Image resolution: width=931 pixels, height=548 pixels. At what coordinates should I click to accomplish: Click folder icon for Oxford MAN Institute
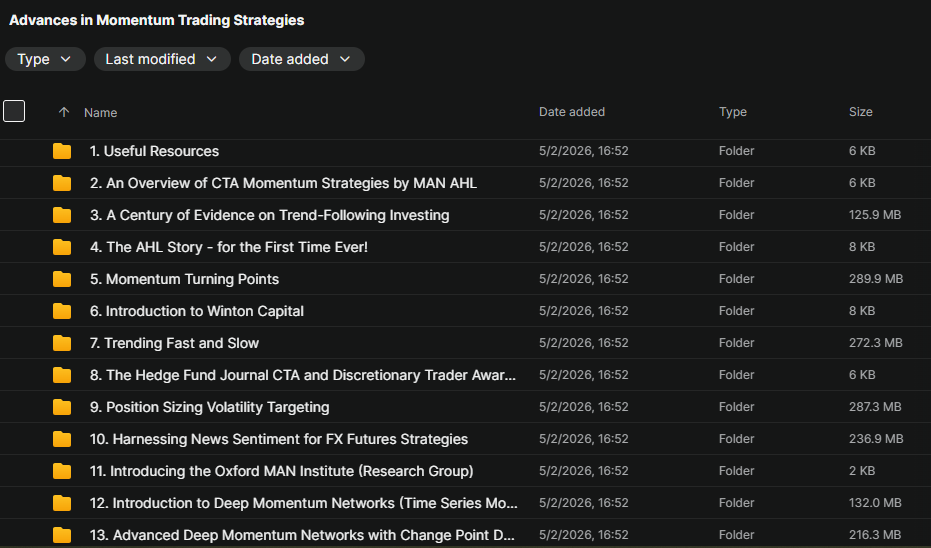point(62,472)
